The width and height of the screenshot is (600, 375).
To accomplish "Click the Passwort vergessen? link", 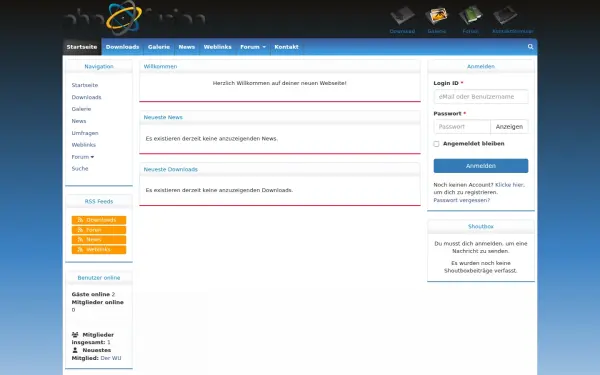I will click(461, 200).
